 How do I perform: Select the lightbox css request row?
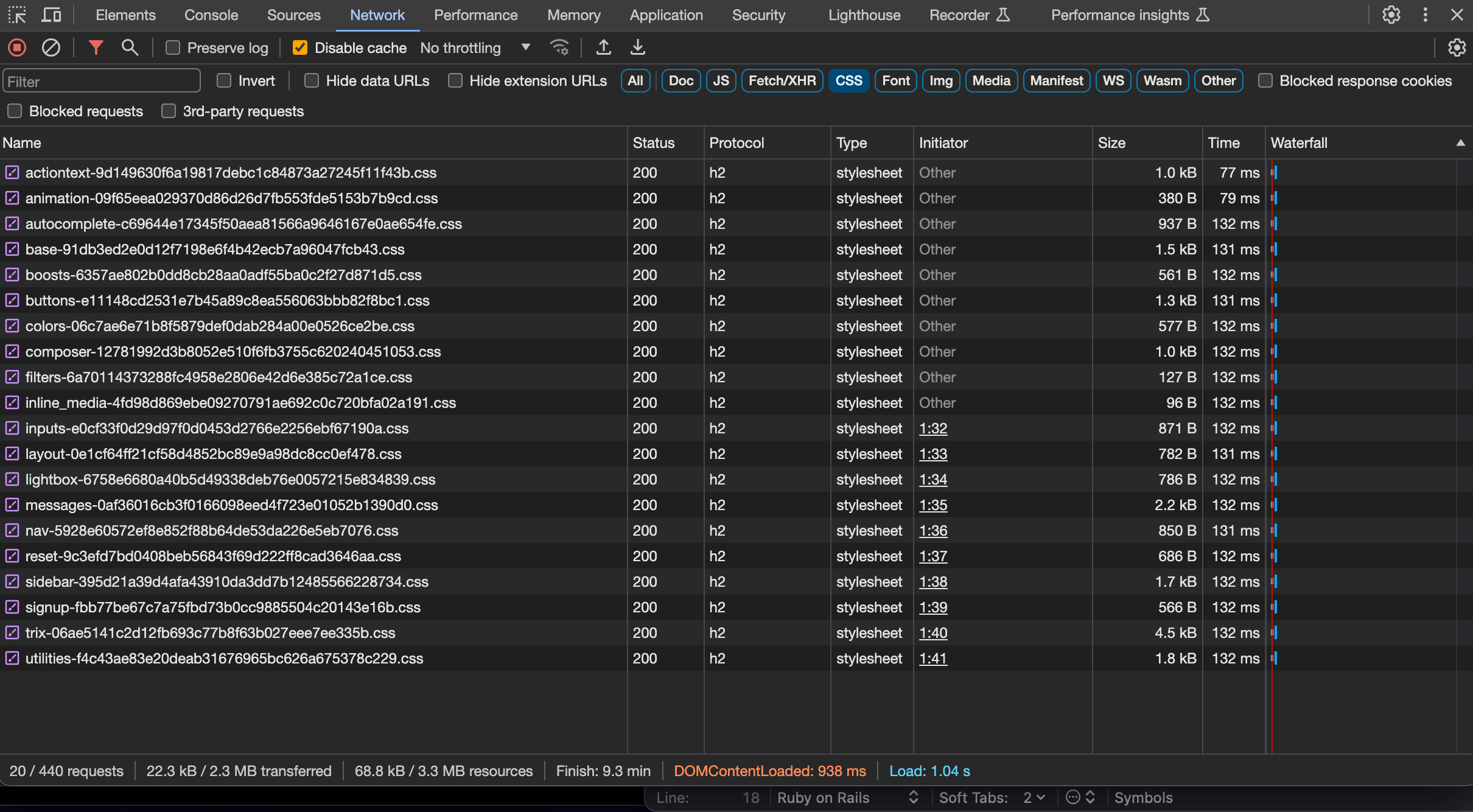(737, 479)
